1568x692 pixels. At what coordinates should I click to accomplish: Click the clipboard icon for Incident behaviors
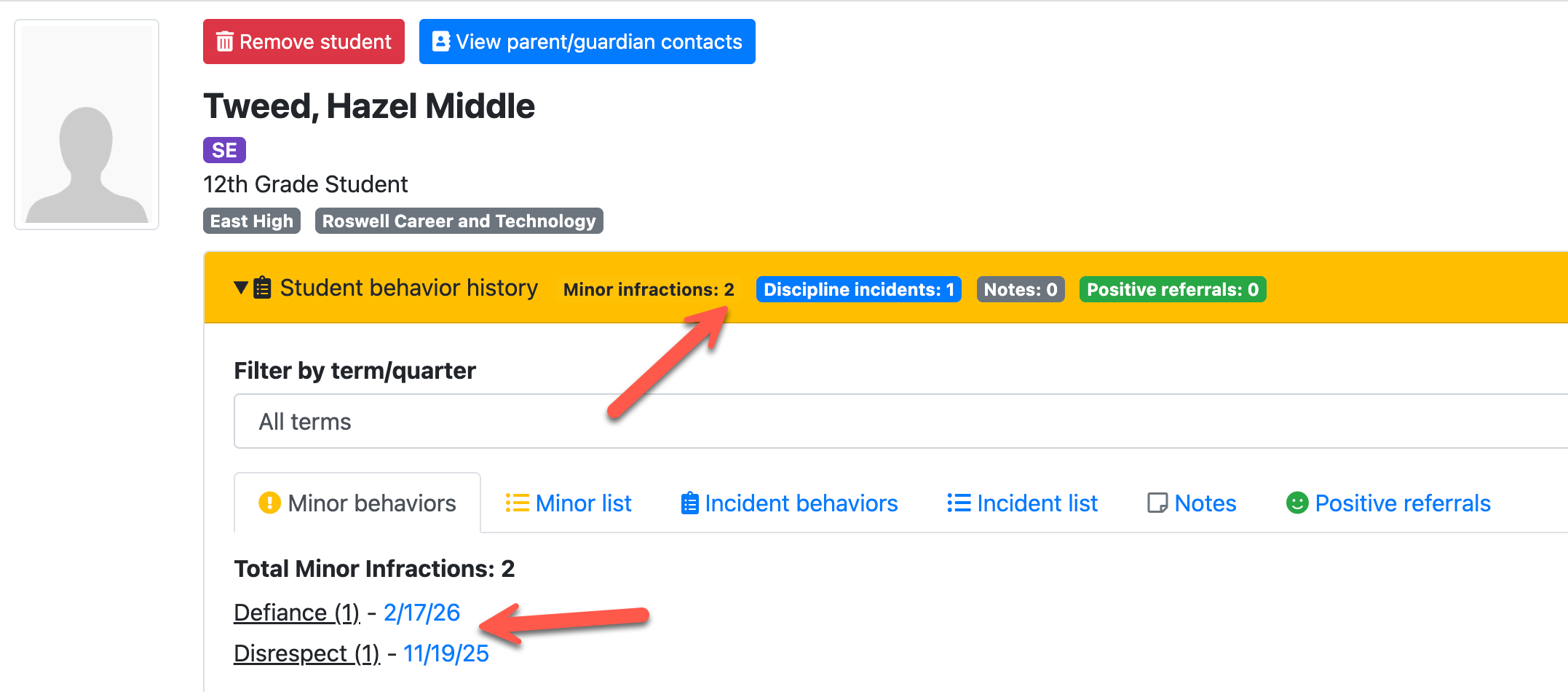coord(689,503)
